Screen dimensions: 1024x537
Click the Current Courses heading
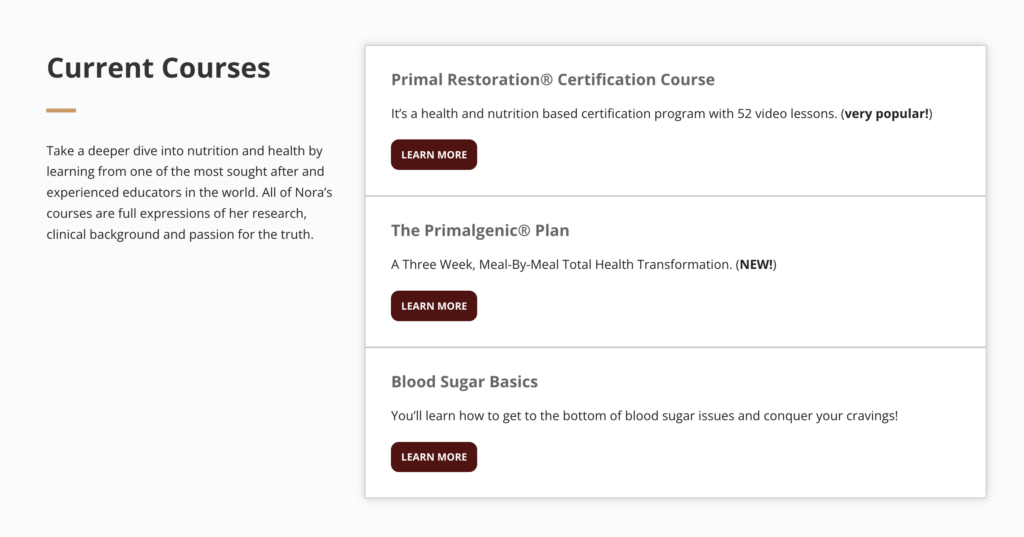[x=158, y=68]
